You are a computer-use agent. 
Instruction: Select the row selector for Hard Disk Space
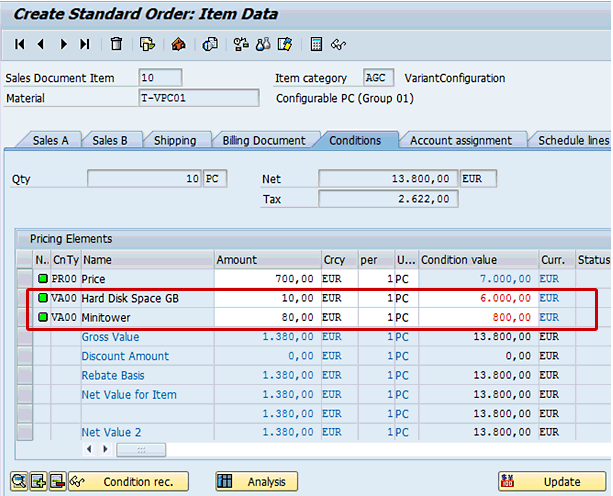tap(25, 298)
